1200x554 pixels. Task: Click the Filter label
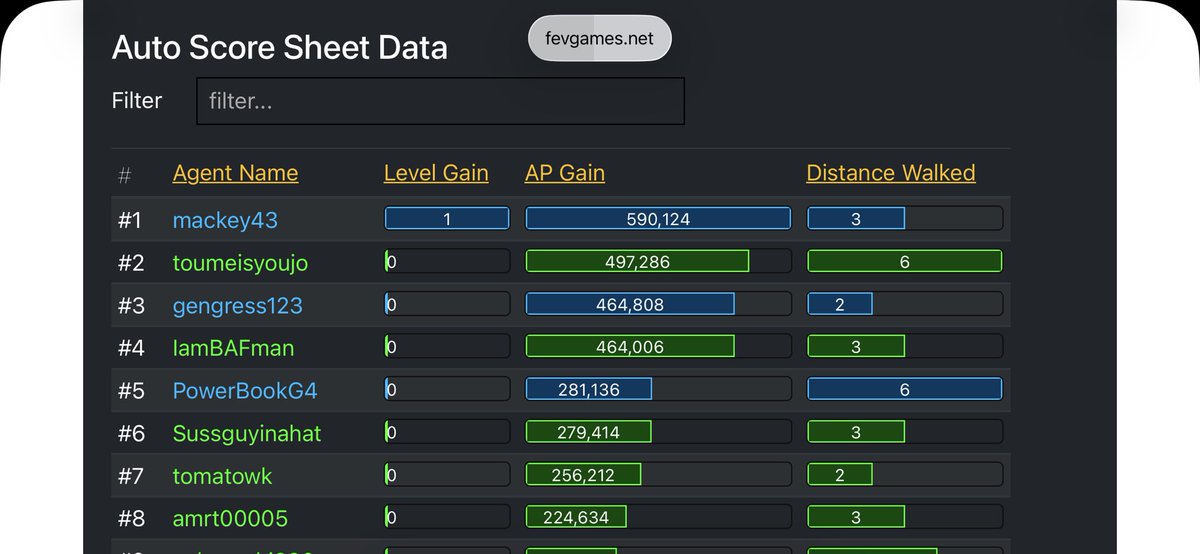pyautogui.click(x=137, y=100)
